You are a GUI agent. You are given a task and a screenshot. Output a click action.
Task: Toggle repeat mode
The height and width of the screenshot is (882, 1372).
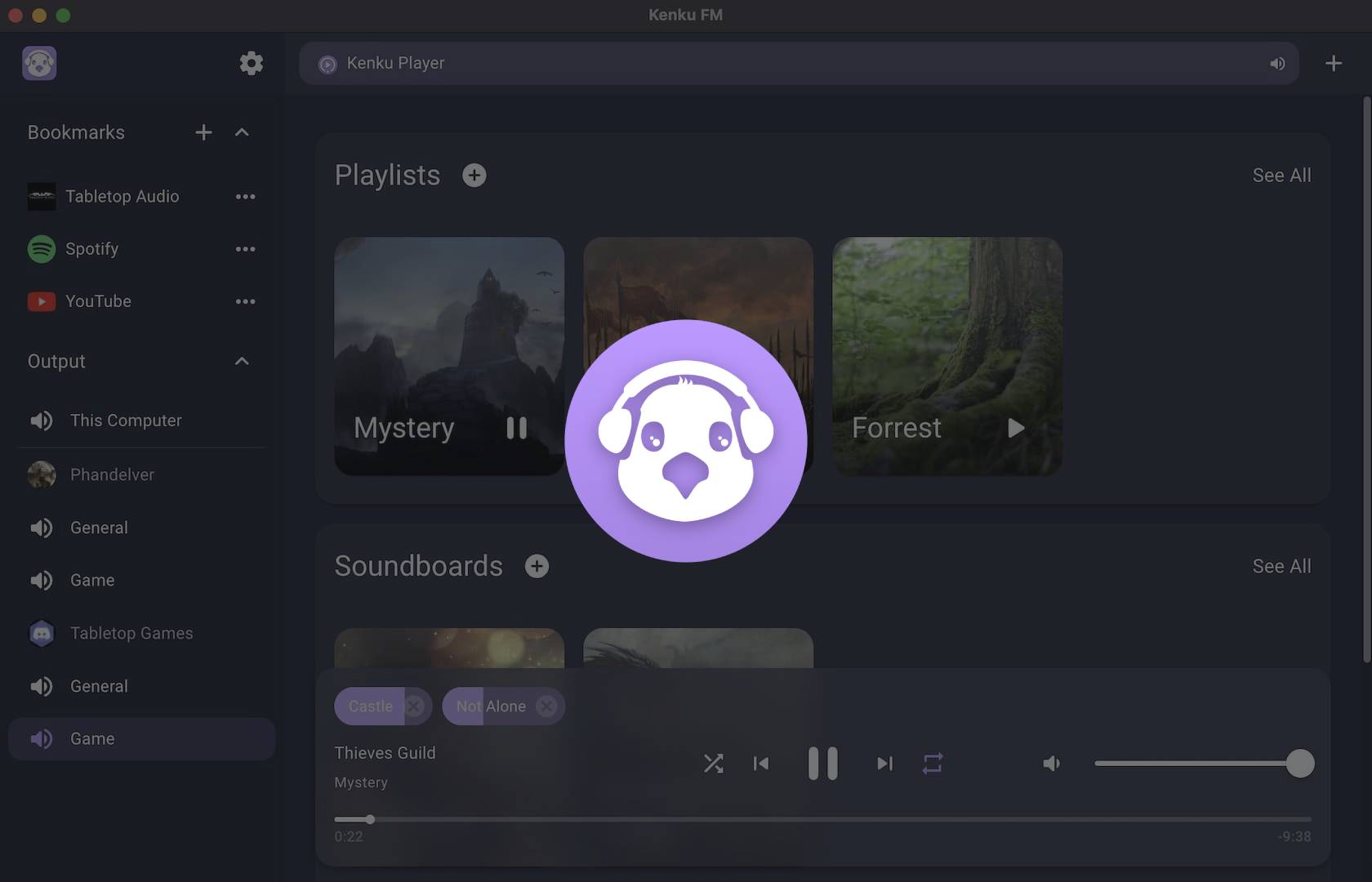(x=933, y=764)
